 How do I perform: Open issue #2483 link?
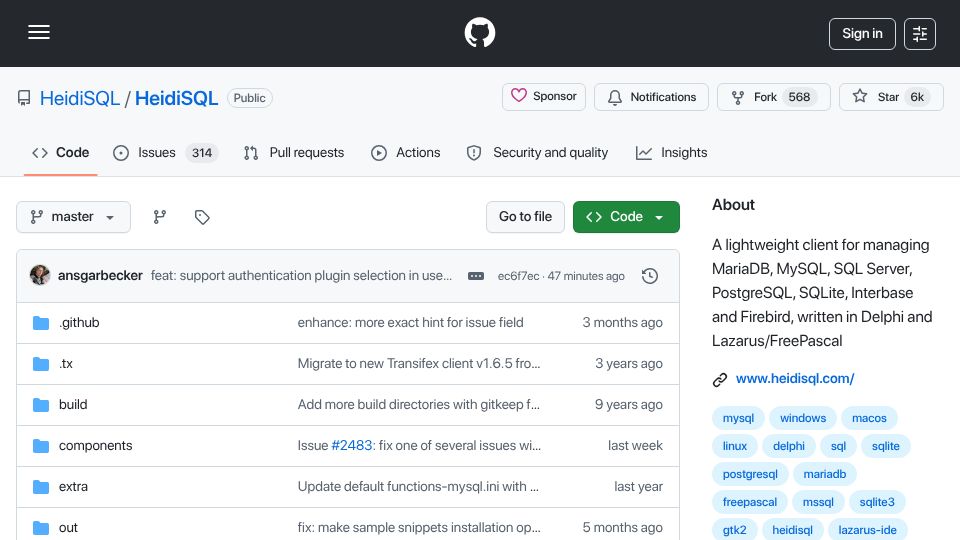(351, 446)
